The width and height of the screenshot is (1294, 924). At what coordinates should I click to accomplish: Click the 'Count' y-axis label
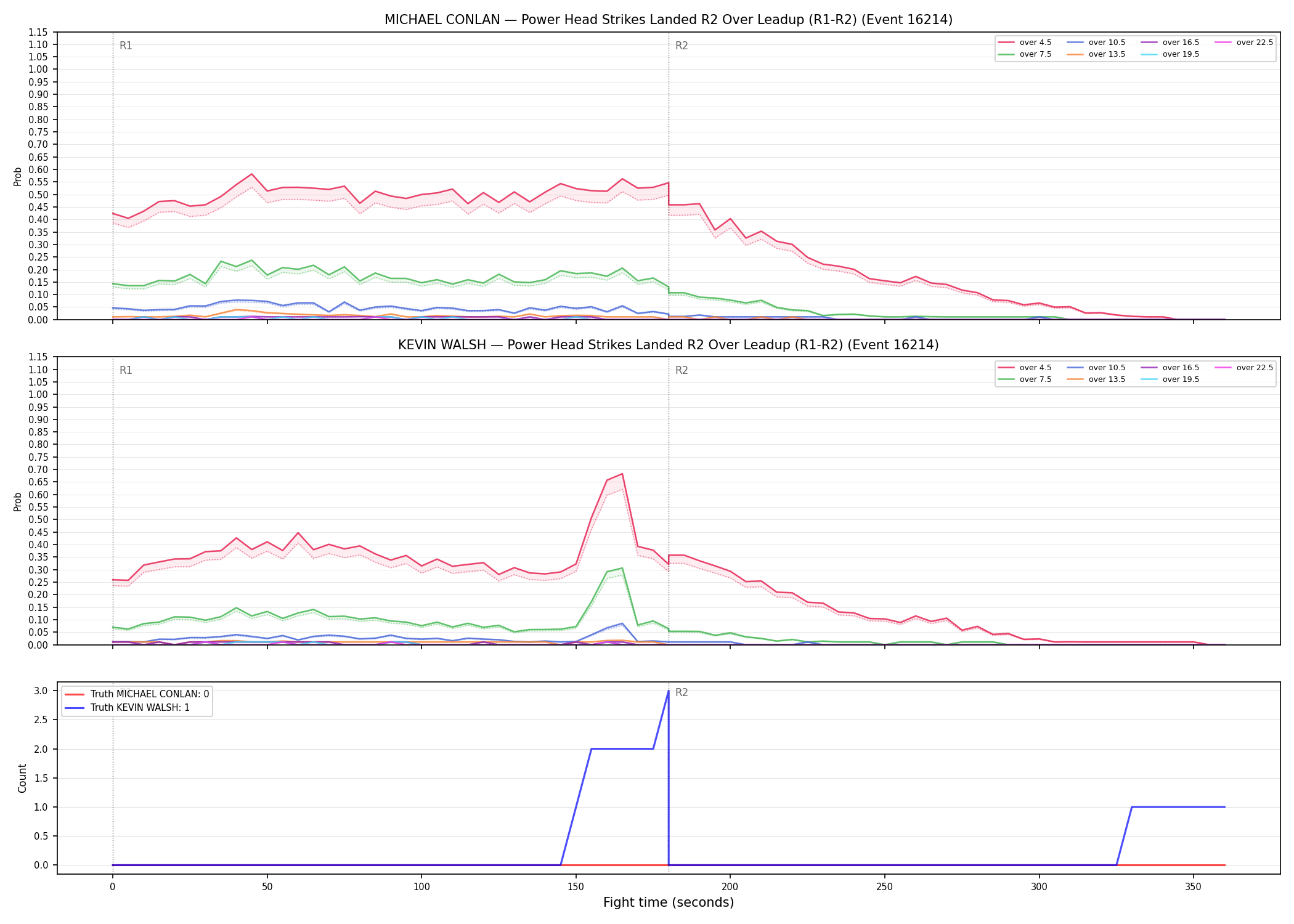(23, 778)
